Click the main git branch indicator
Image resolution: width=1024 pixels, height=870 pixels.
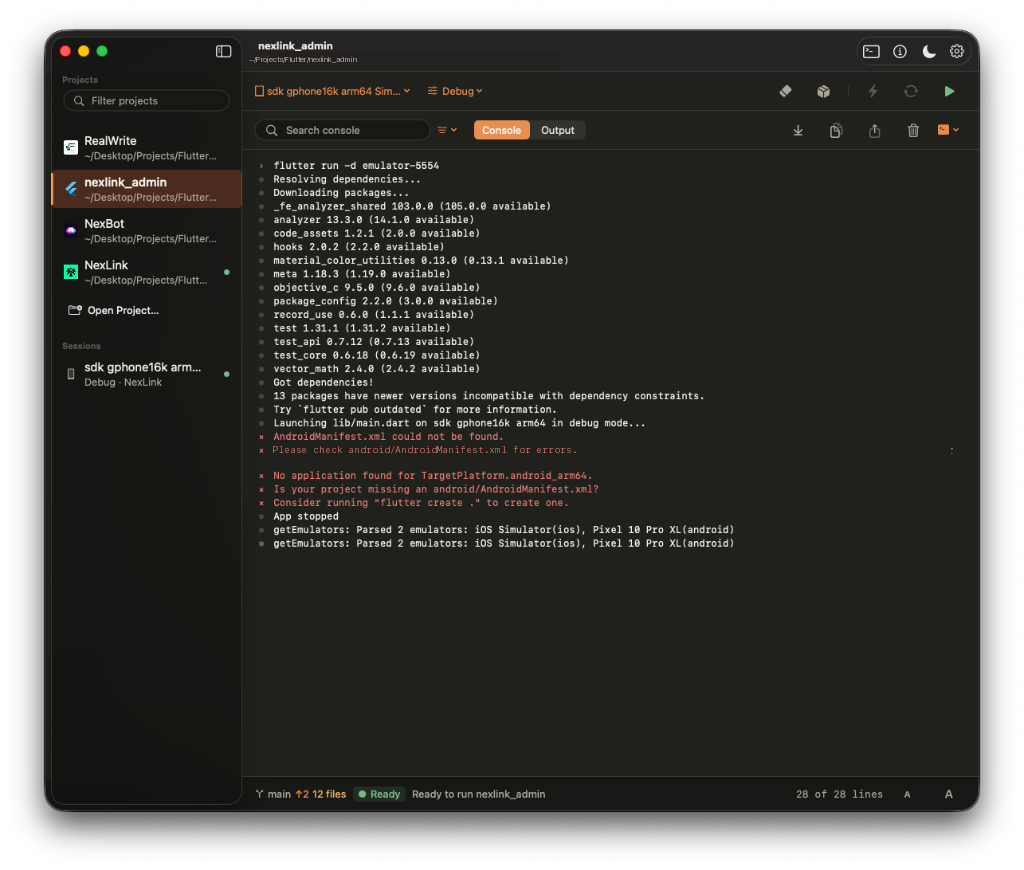273,794
